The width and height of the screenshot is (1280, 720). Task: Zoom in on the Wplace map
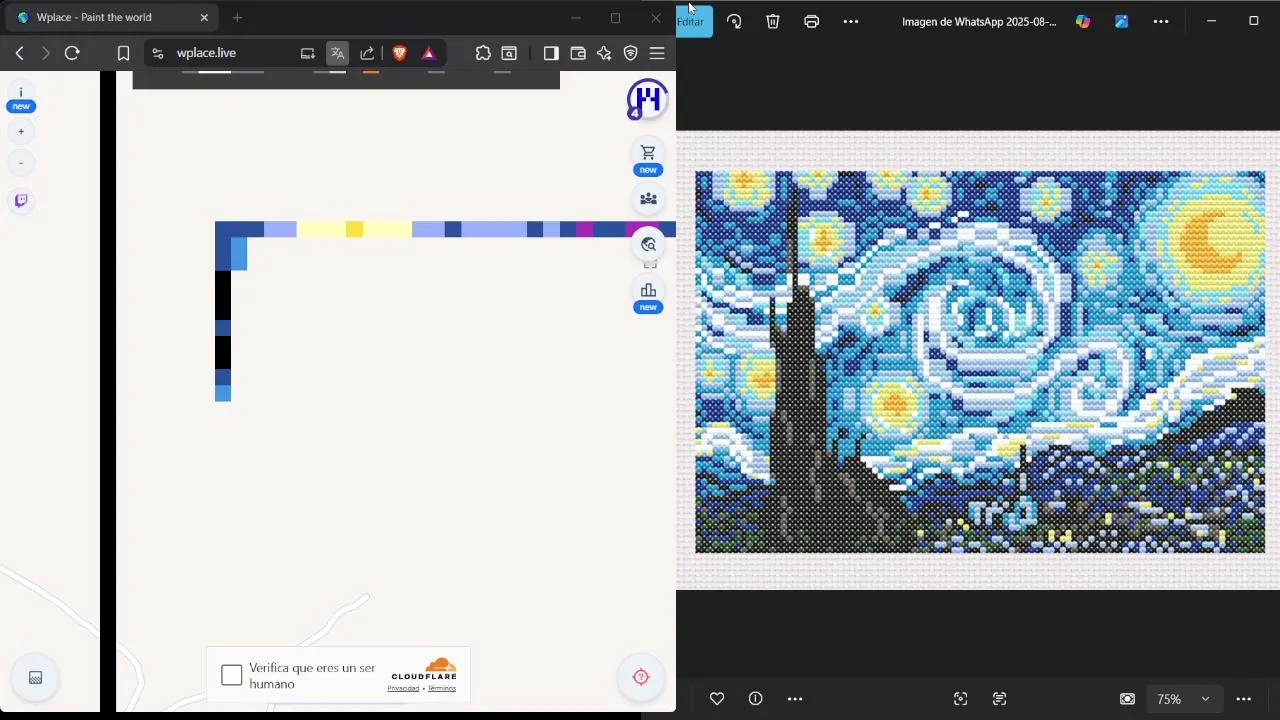(21, 131)
